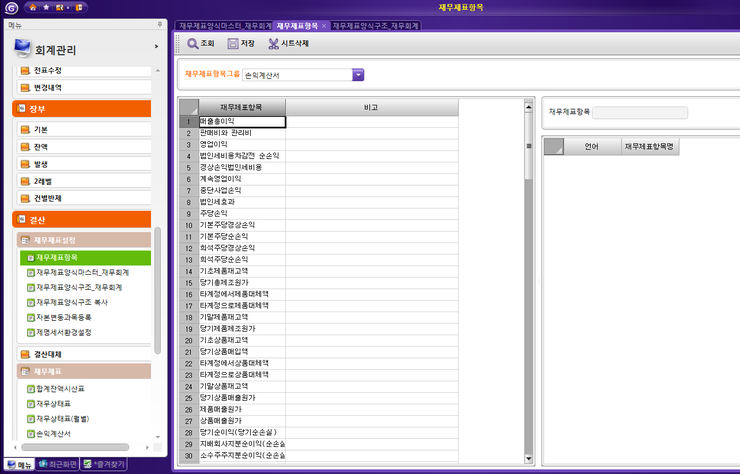The image size is (740, 474).
Task: Close the 재무제표항목 tab
Action: point(324,24)
